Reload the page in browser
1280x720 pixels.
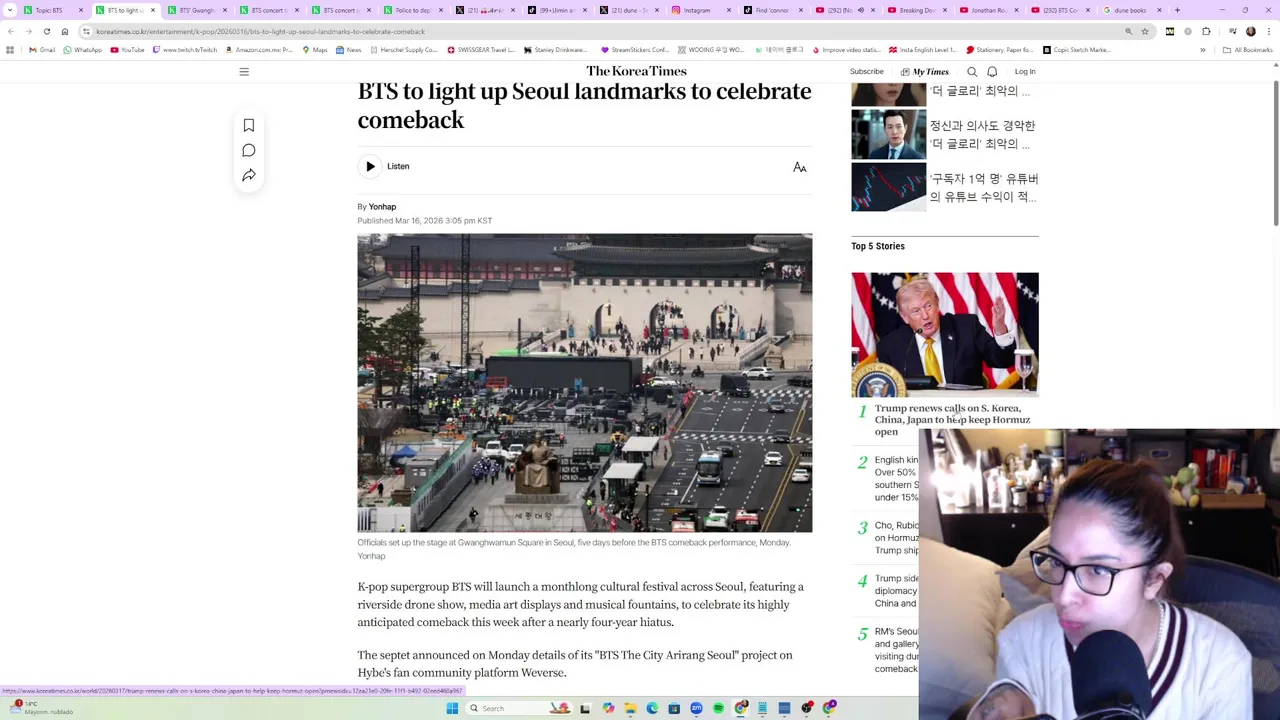coord(46,31)
